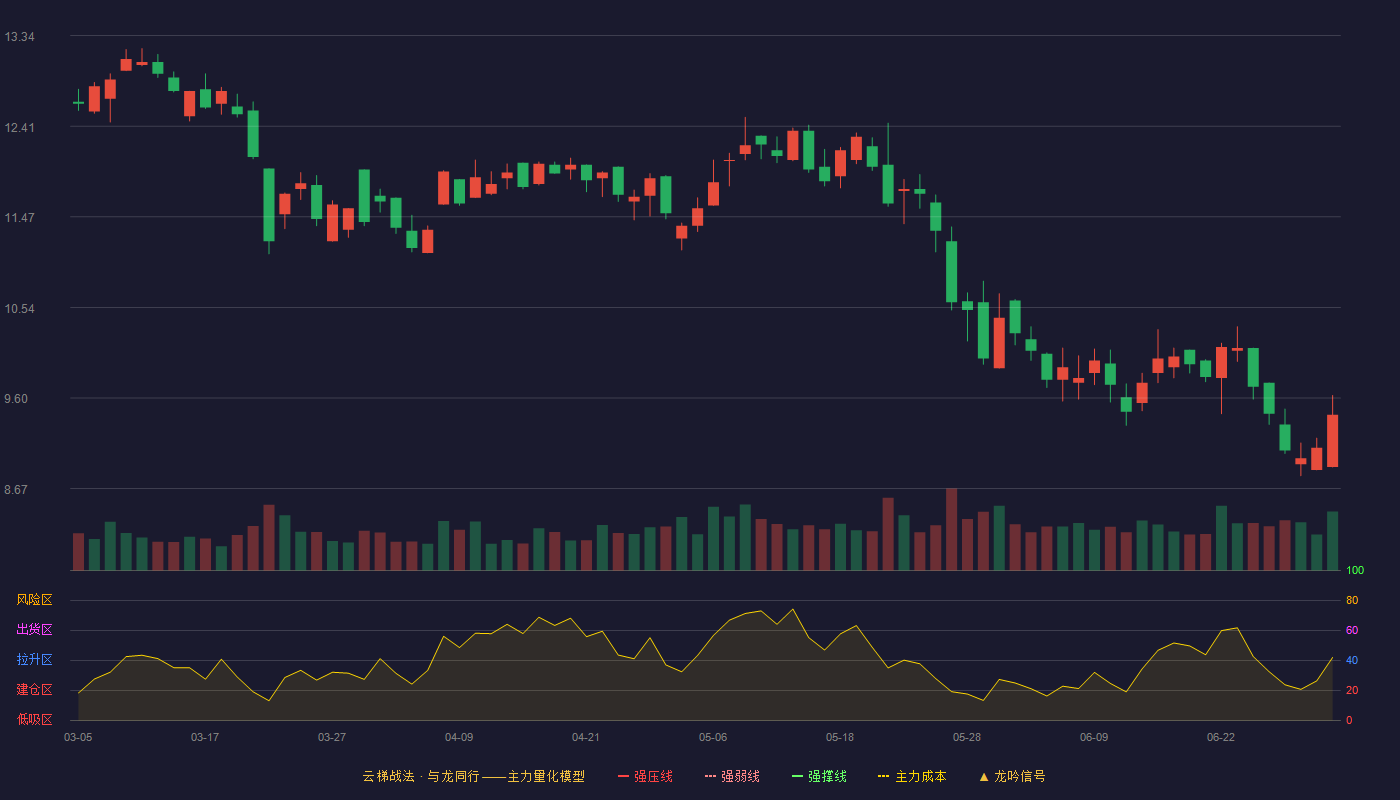This screenshot has width=1400, height=800.
Task: Click the purple 60 indicator axis value
Action: pos(1352,630)
